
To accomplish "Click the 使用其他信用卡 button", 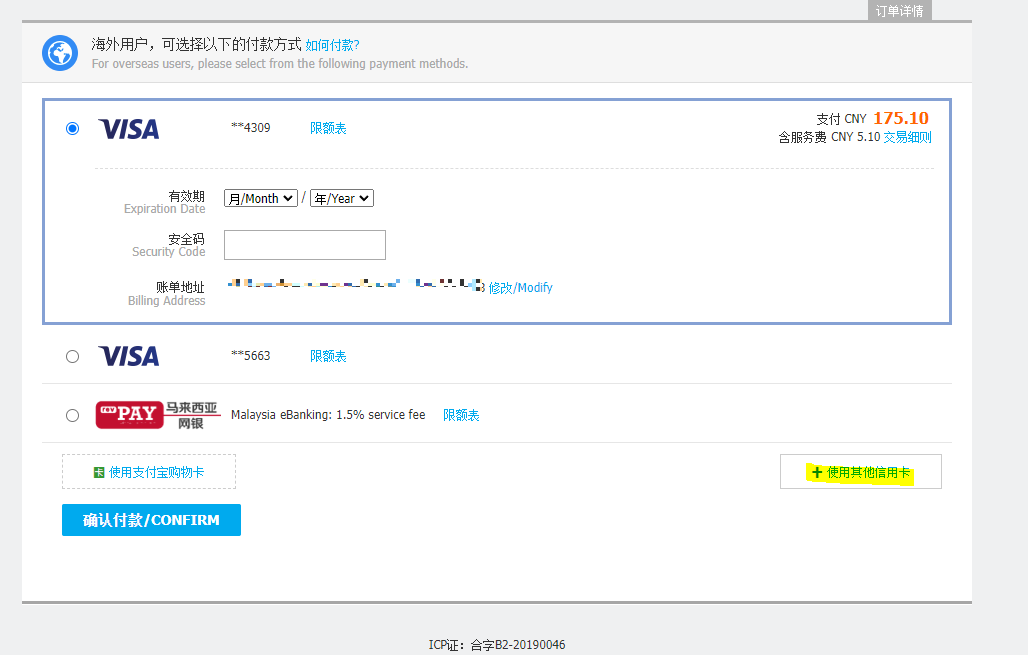I will click(x=861, y=471).
